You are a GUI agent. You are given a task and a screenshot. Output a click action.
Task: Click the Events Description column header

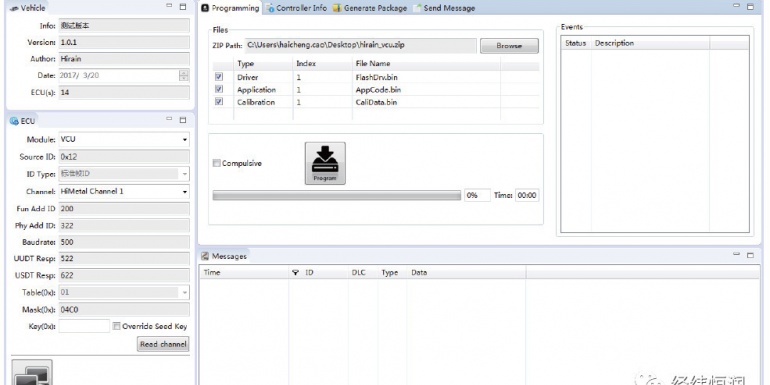point(651,43)
